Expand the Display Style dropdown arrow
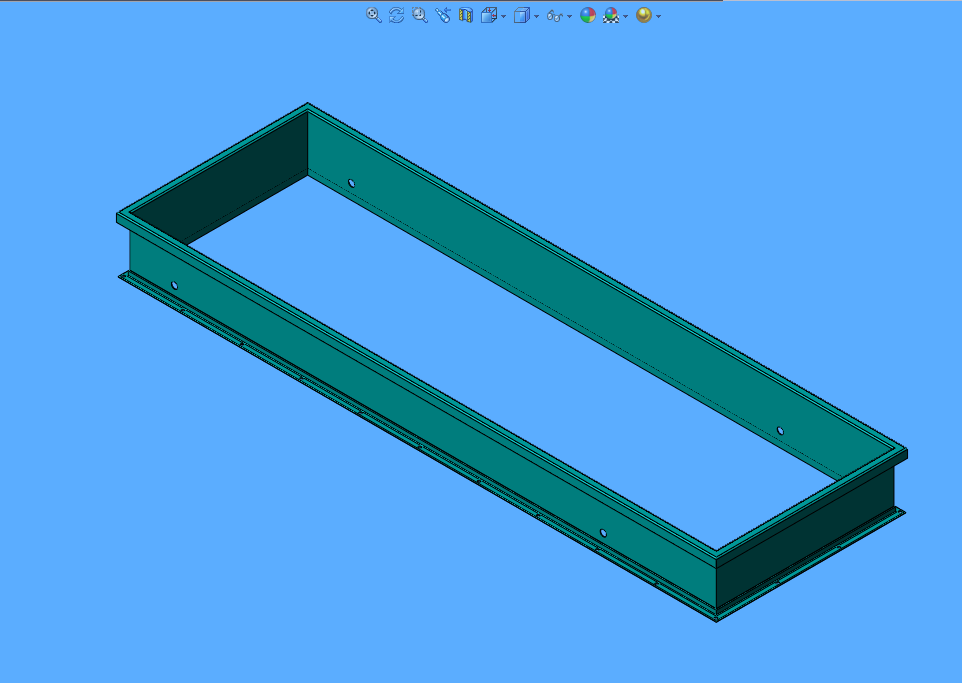This screenshot has height=683, width=962. coord(537,17)
